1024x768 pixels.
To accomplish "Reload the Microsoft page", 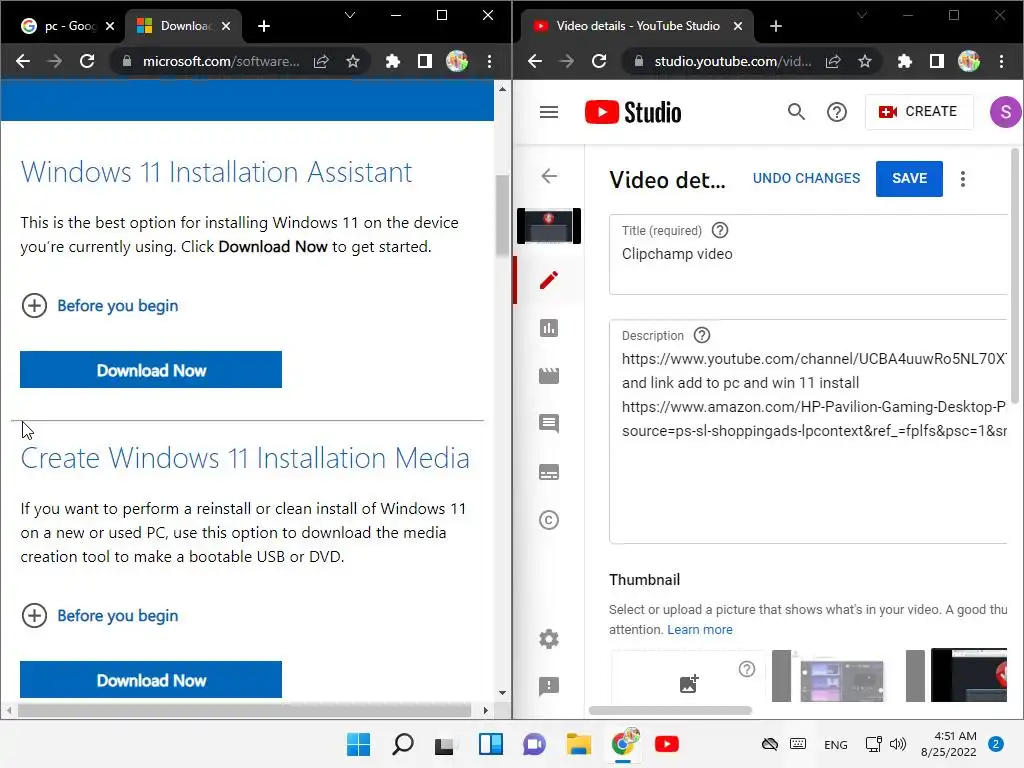I will [87, 61].
